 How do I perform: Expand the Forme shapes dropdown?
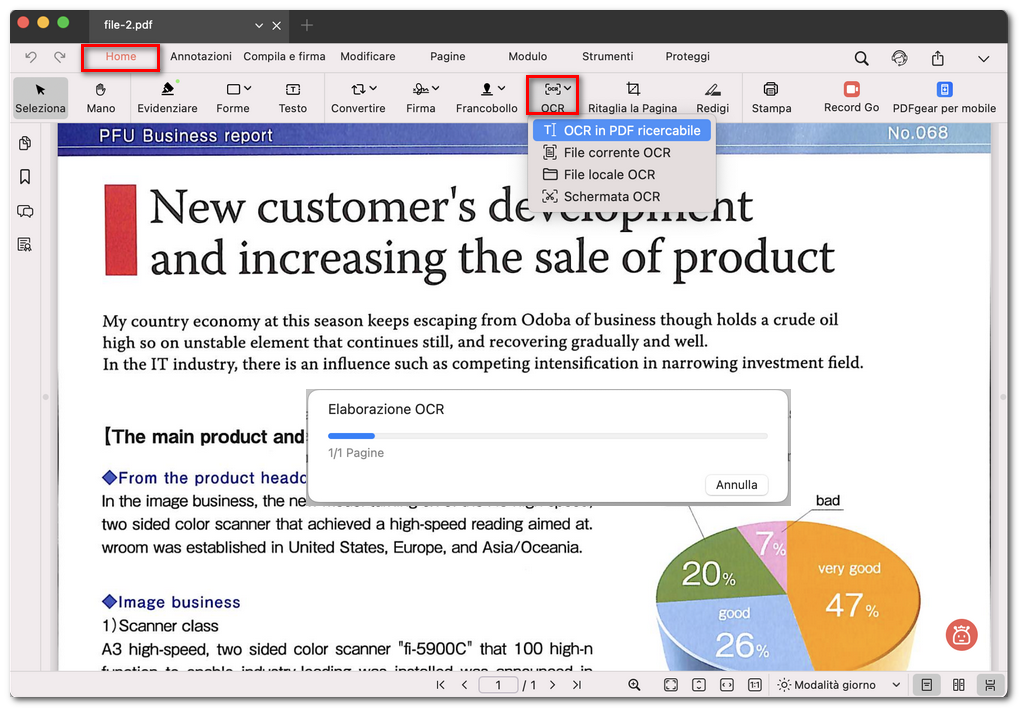coord(233,97)
